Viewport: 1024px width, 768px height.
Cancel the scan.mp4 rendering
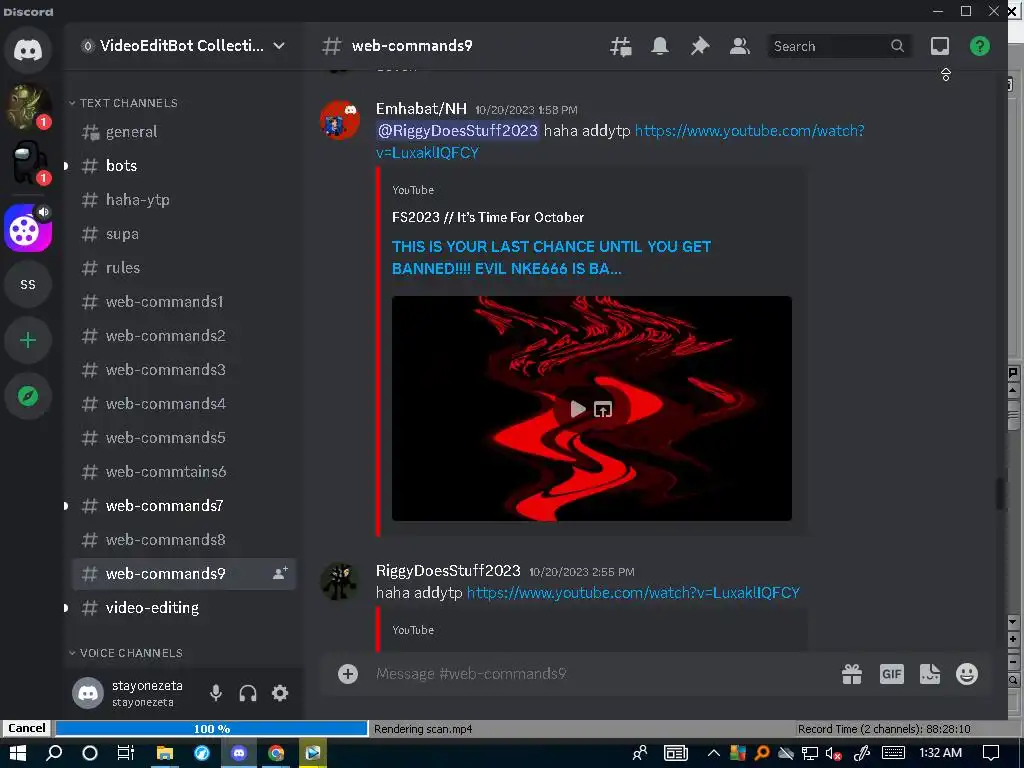pyautogui.click(x=26, y=728)
